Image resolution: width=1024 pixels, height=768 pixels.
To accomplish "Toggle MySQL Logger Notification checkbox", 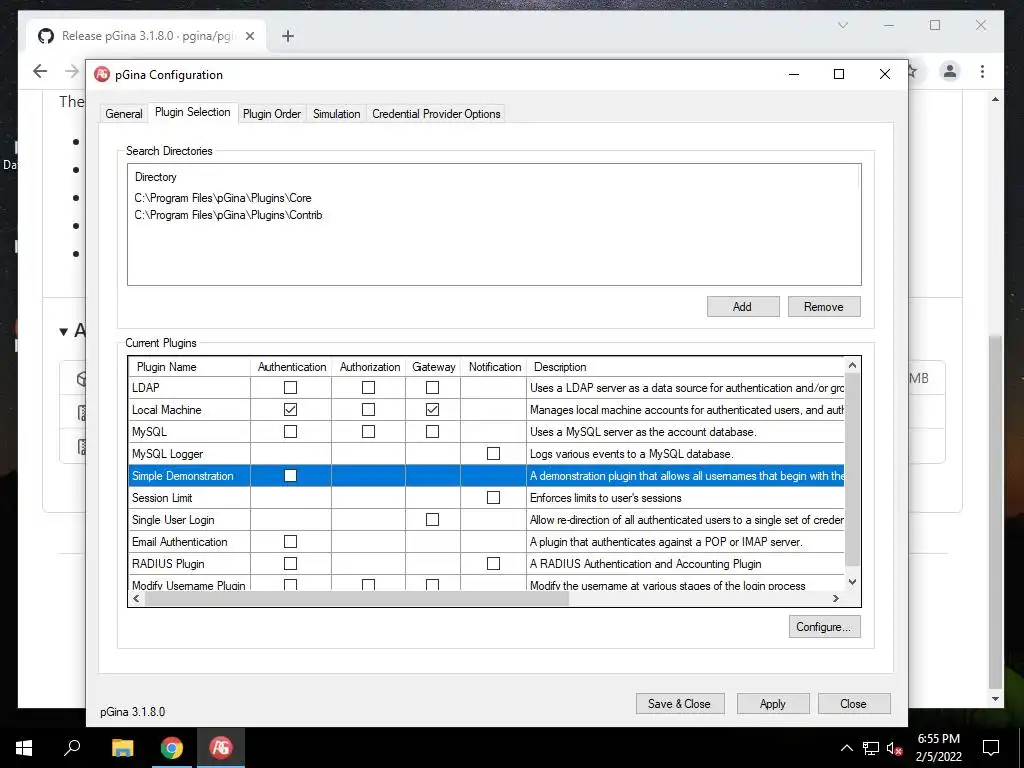I will [x=494, y=453].
